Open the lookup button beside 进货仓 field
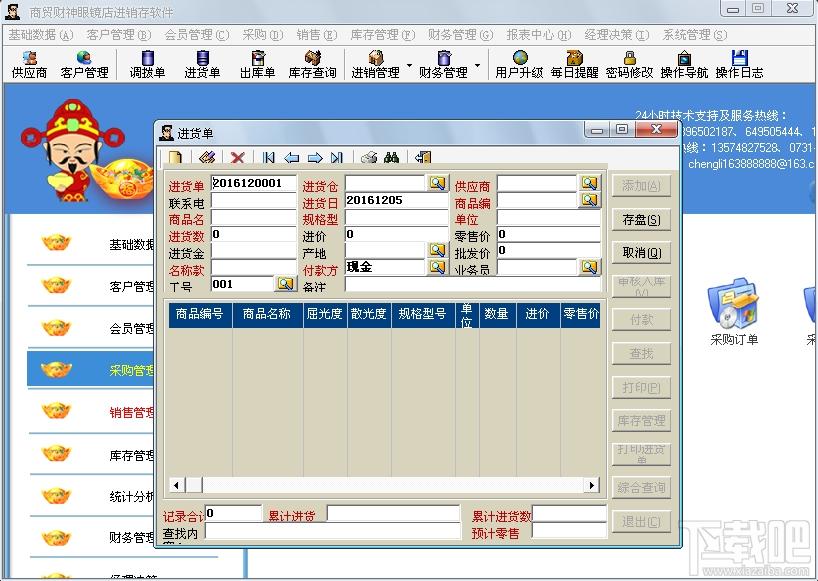This screenshot has height=581, width=818. 438,183
